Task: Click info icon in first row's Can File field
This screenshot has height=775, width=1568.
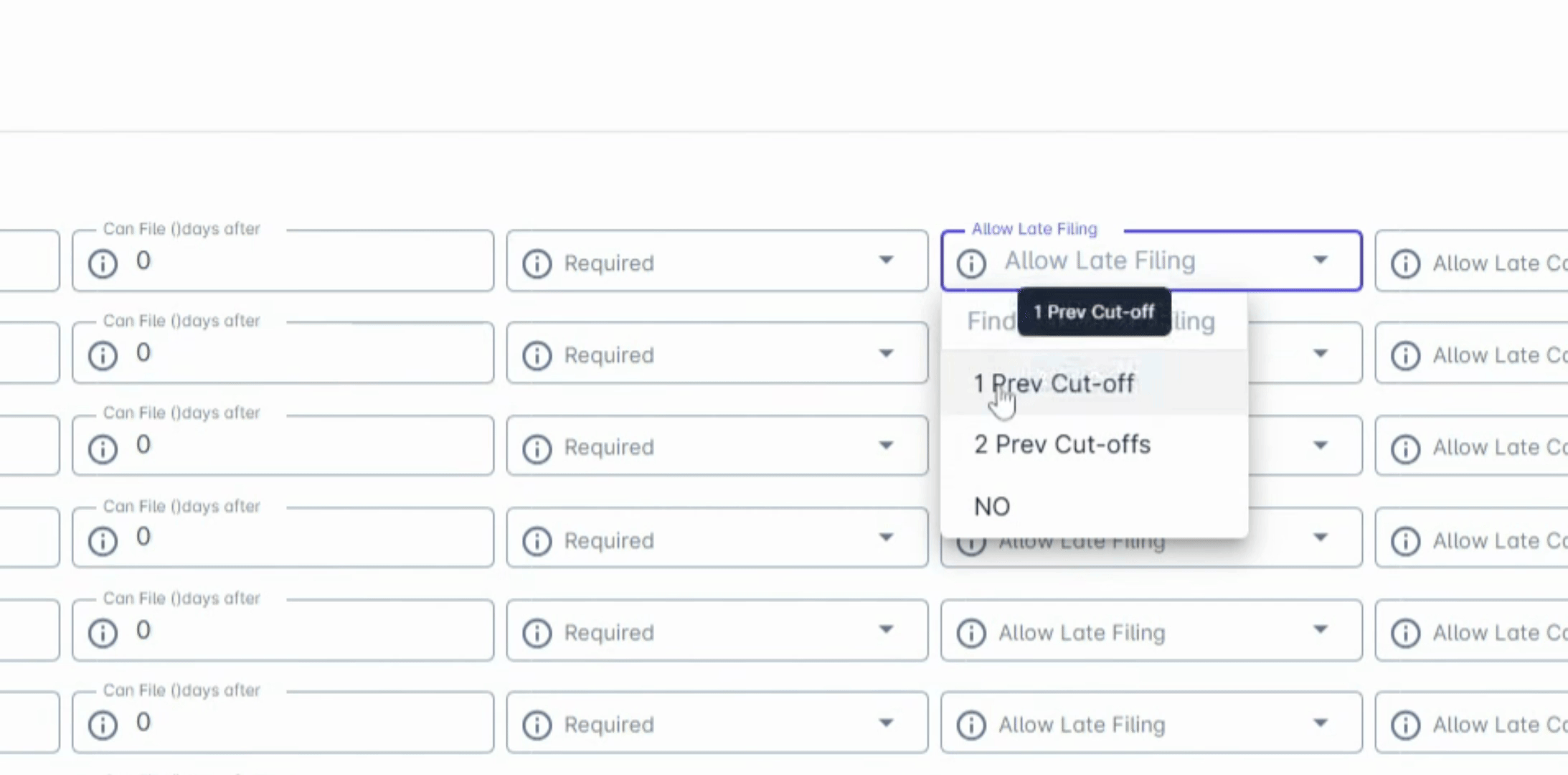Action: (x=103, y=263)
